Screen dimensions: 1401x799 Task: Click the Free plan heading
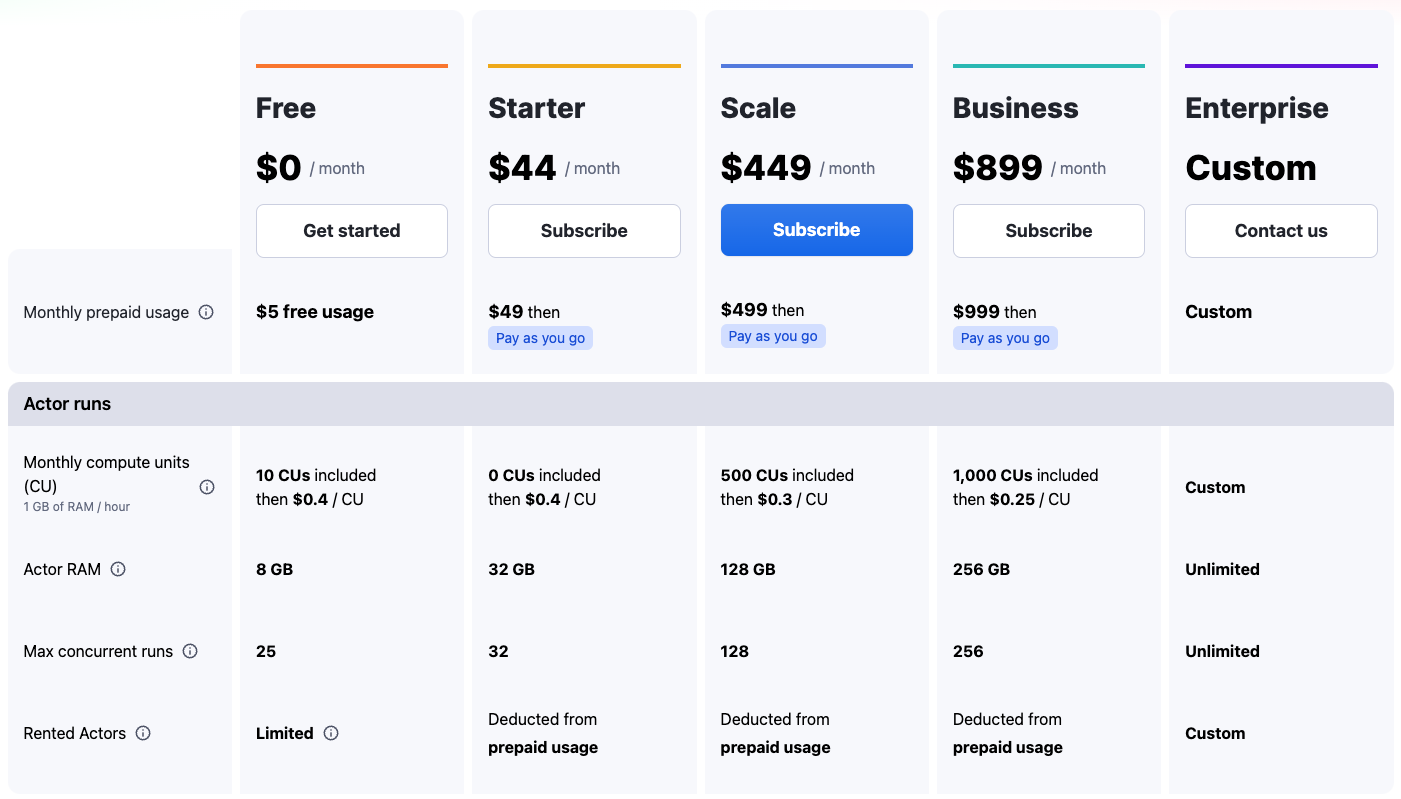coord(286,108)
